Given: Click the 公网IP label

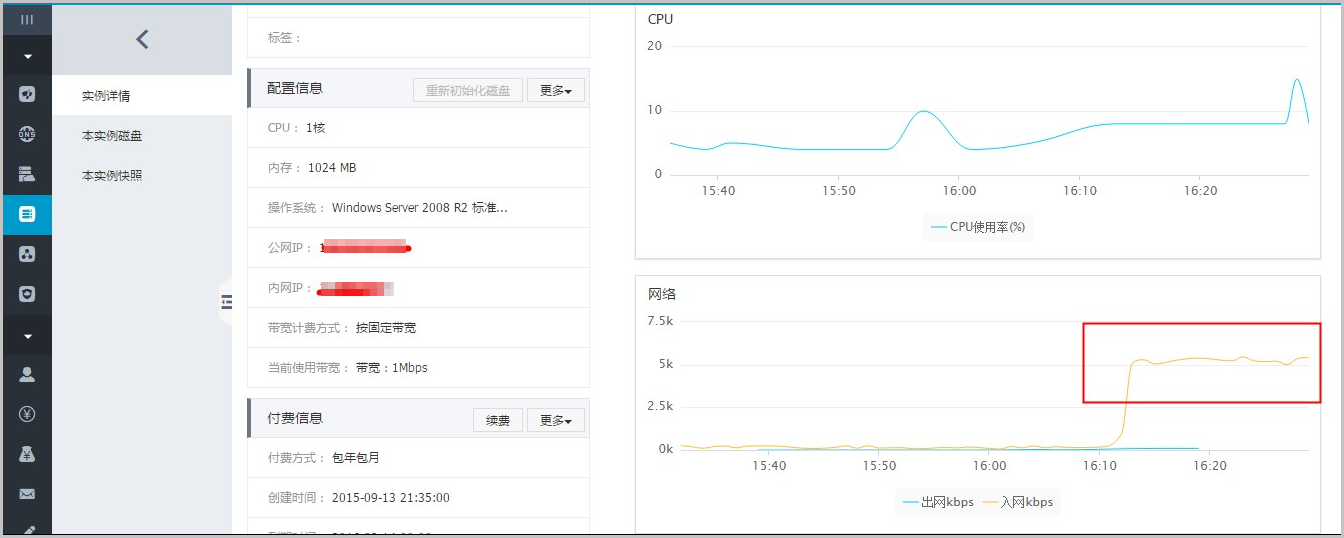Looking at the screenshot, I should click(x=290, y=248).
